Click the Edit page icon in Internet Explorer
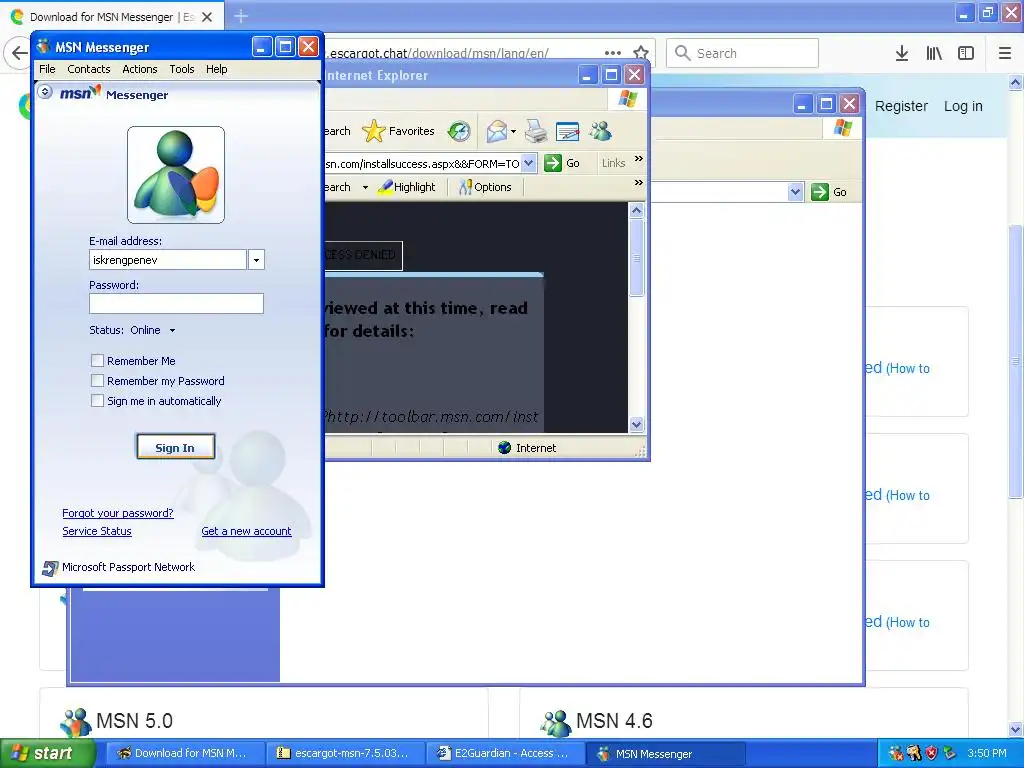The height and width of the screenshot is (768, 1024). pos(568,131)
